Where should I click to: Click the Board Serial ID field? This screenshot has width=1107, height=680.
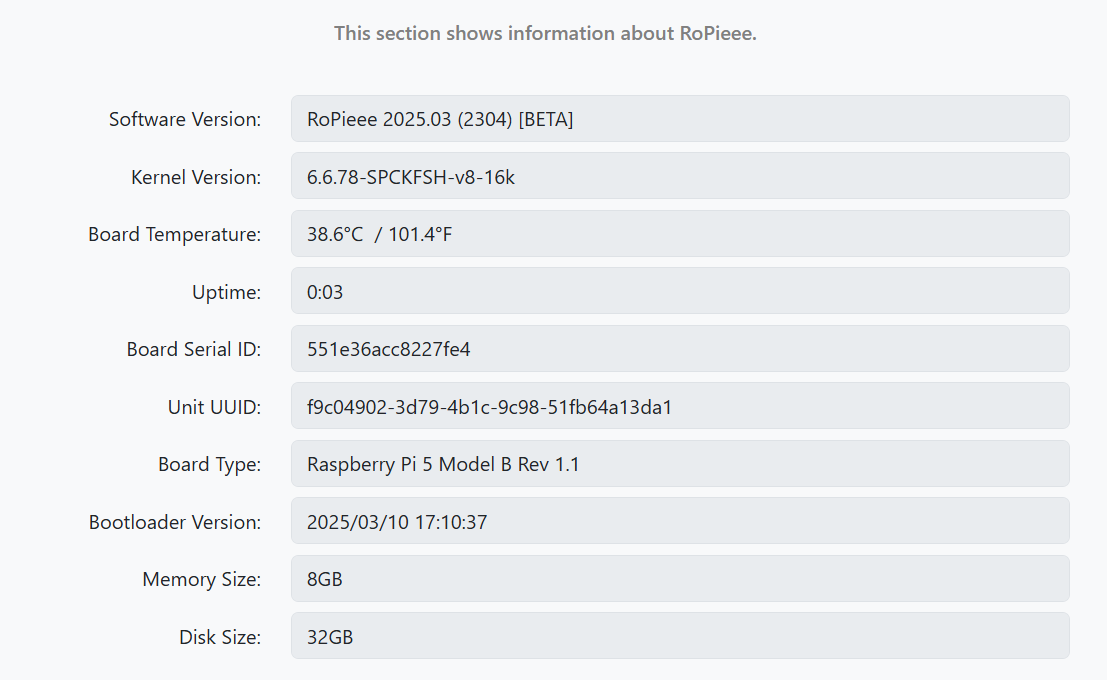[x=680, y=349]
